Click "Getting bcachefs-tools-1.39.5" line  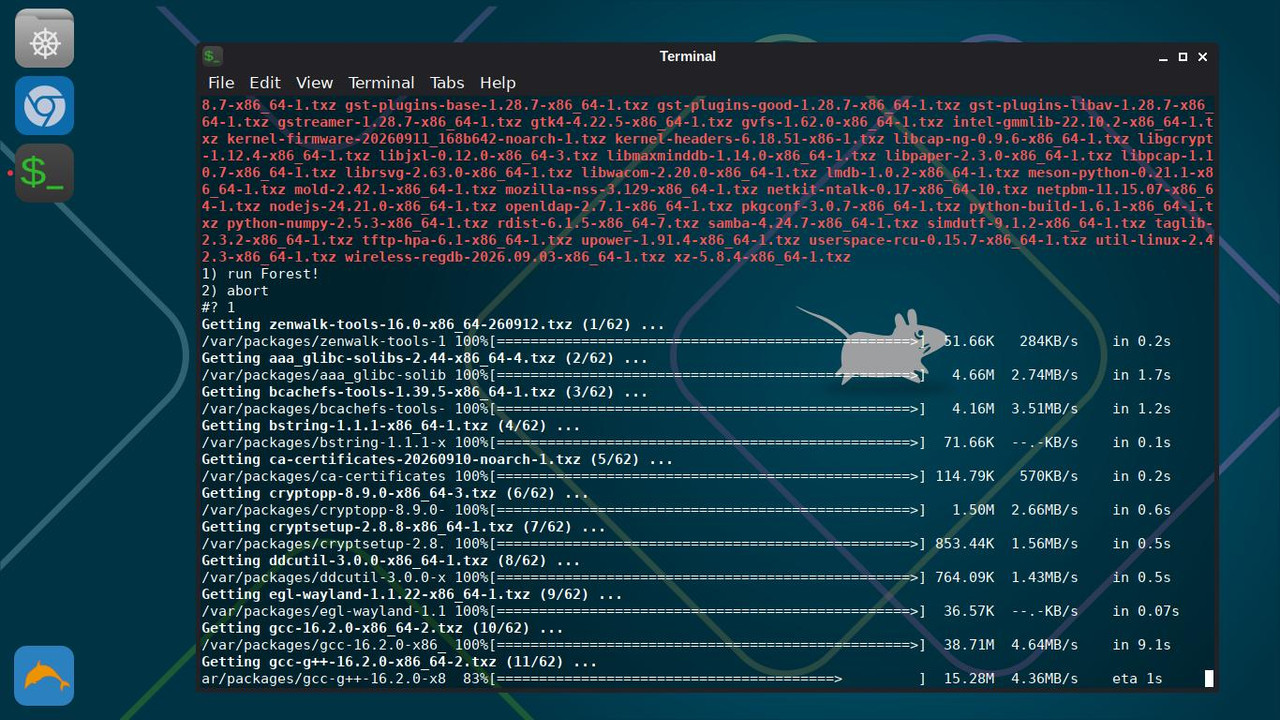[x=424, y=392]
